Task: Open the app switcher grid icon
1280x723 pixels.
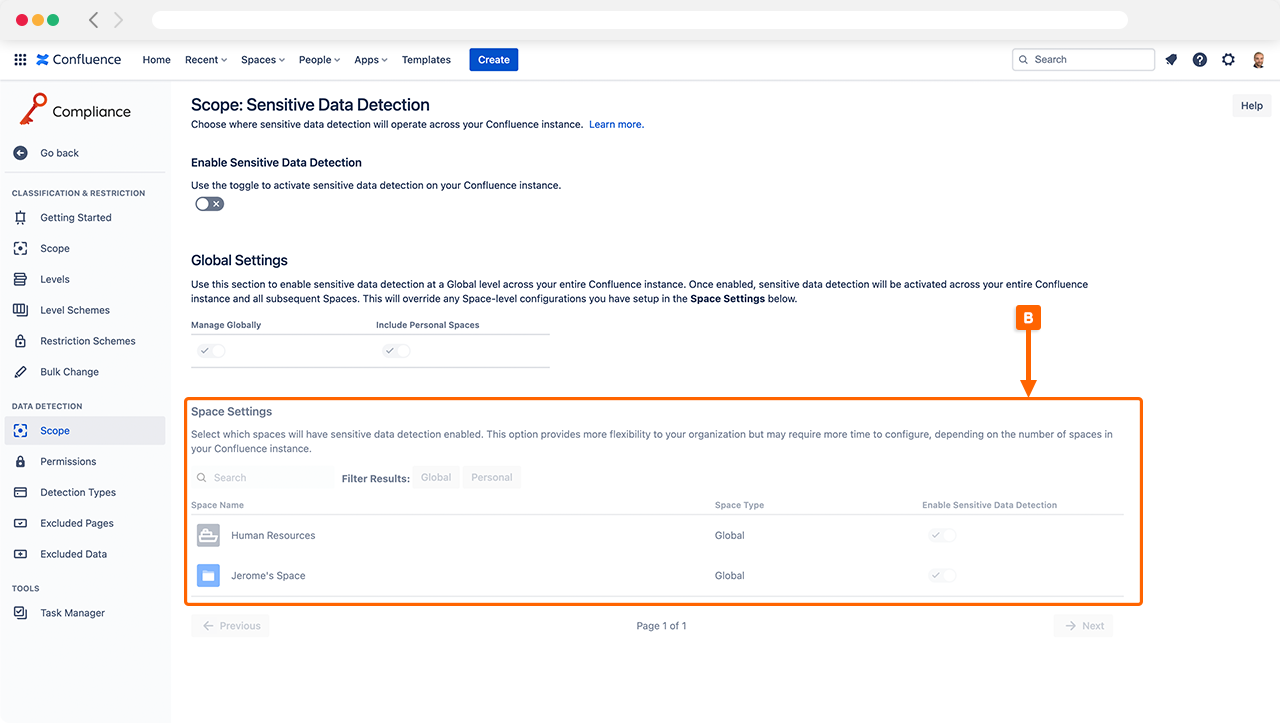Action: point(20,60)
